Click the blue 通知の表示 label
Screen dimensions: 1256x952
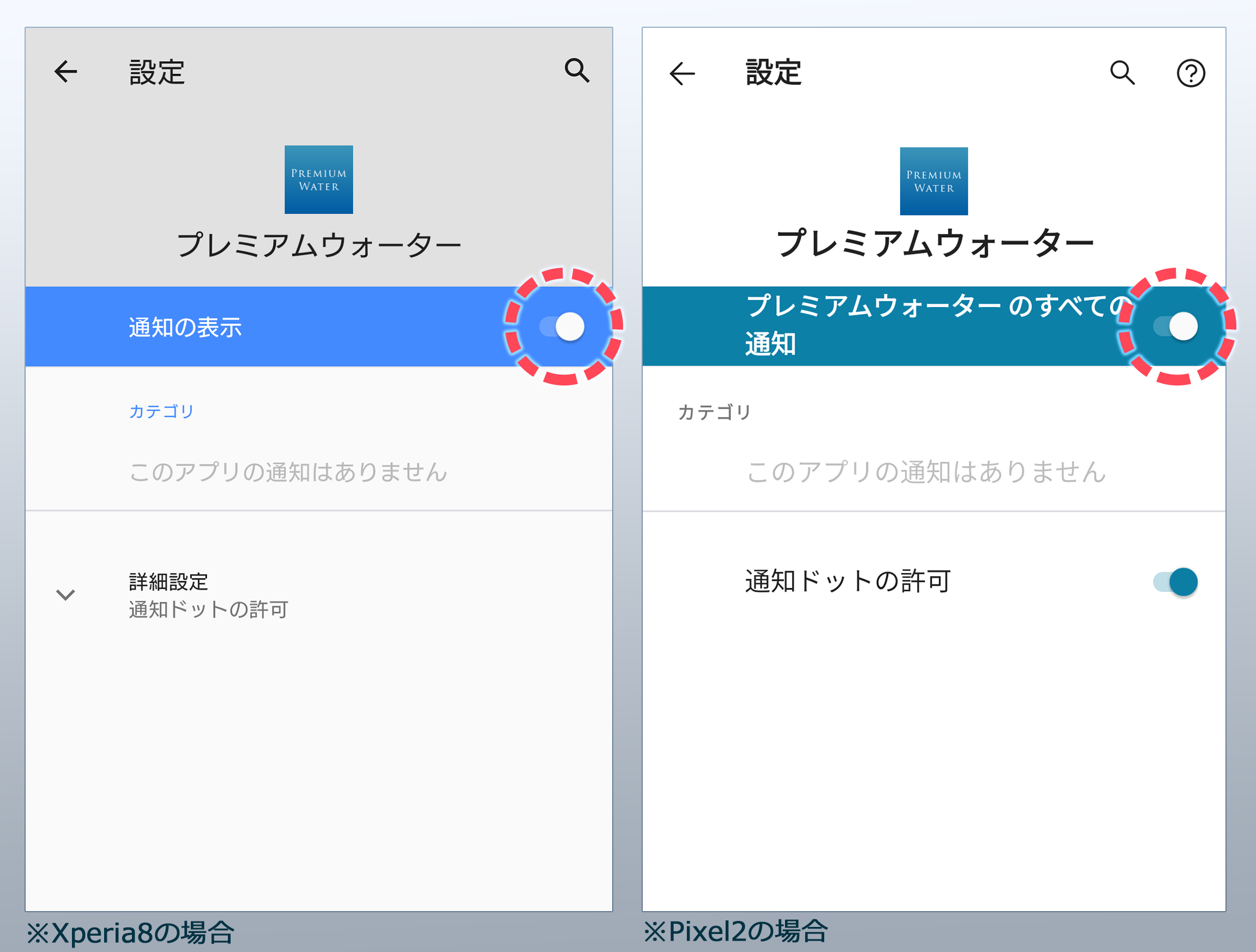185,328
